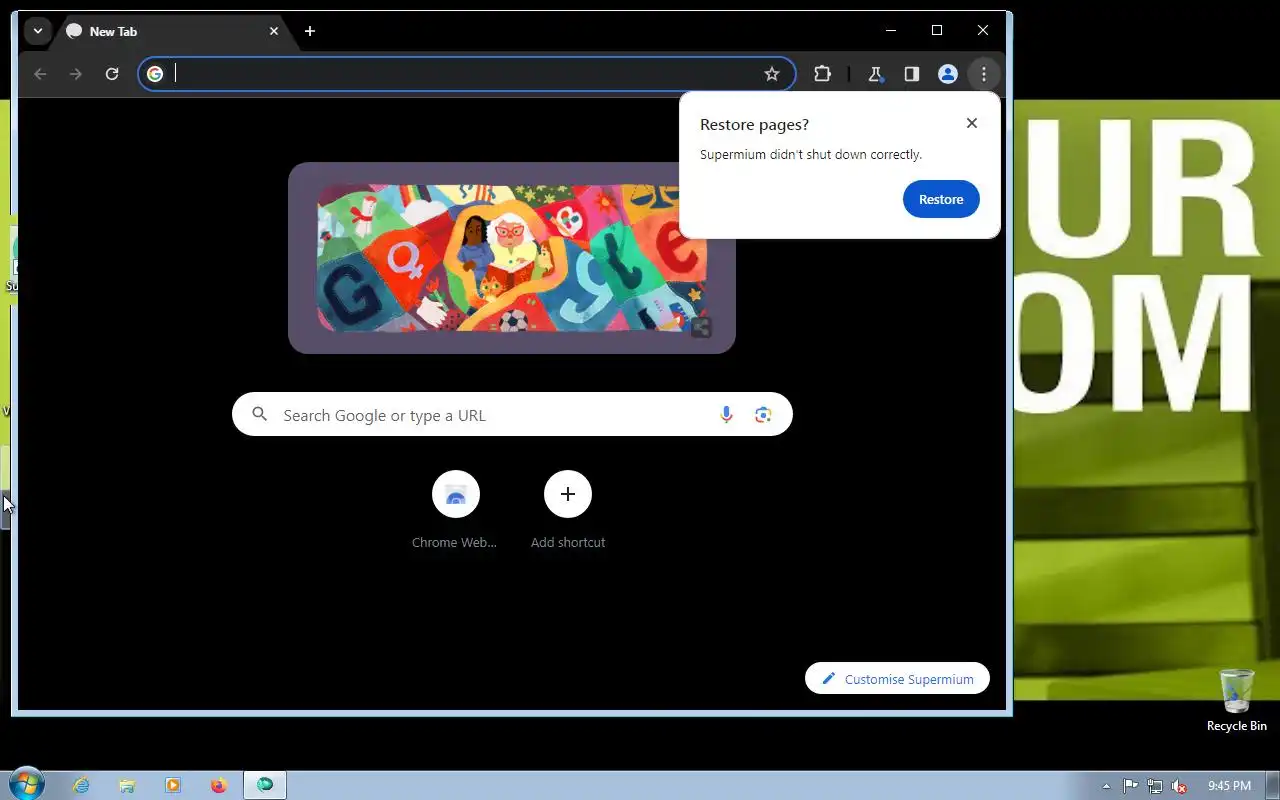Click the Google site icon in address bar
The width and height of the screenshot is (1280, 800).
[x=155, y=74]
